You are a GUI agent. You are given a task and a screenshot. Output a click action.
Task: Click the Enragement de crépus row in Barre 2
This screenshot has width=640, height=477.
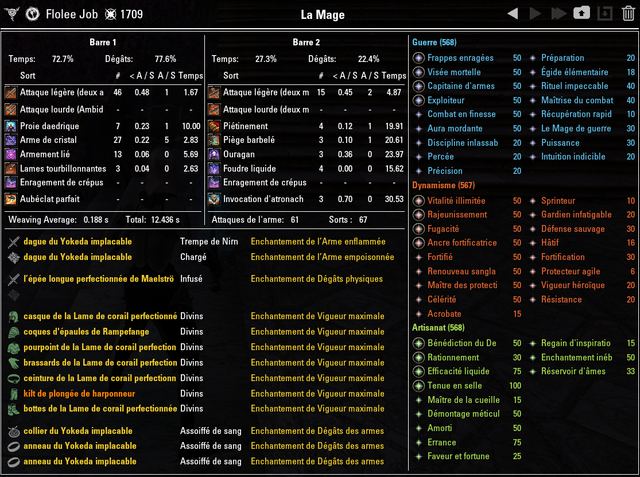pyautogui.click(x=306, y=183)
